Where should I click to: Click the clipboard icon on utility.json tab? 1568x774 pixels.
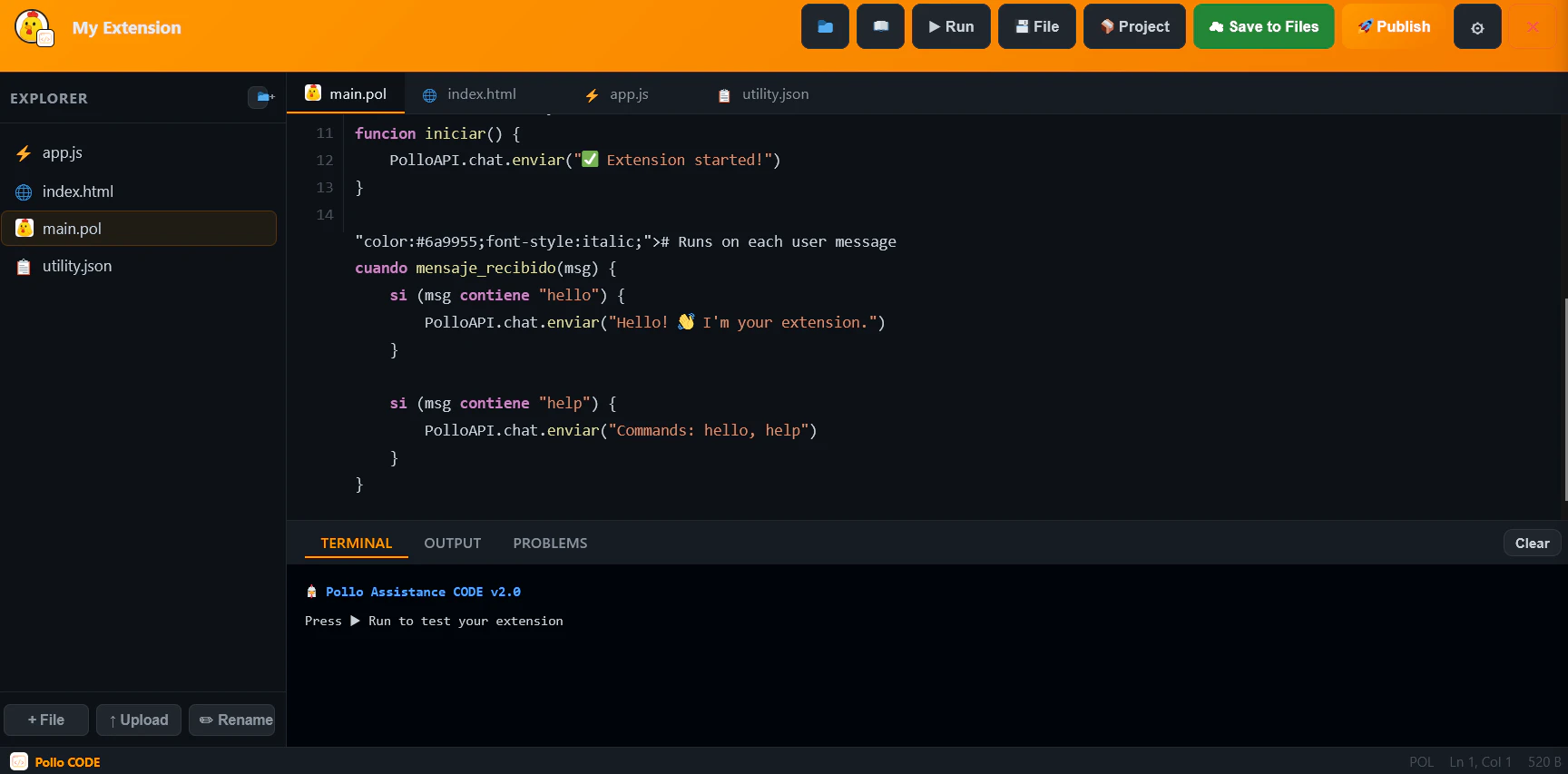coord(724,95)
